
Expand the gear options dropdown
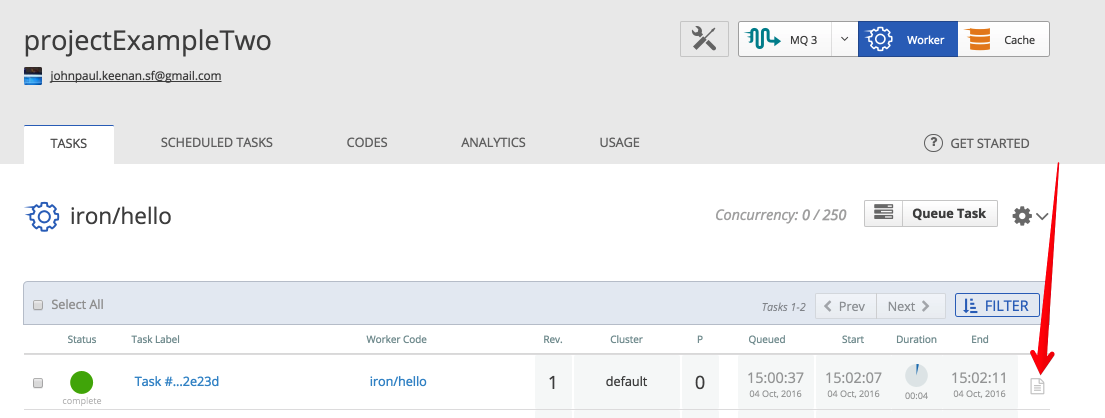(x=1031, y=216)
